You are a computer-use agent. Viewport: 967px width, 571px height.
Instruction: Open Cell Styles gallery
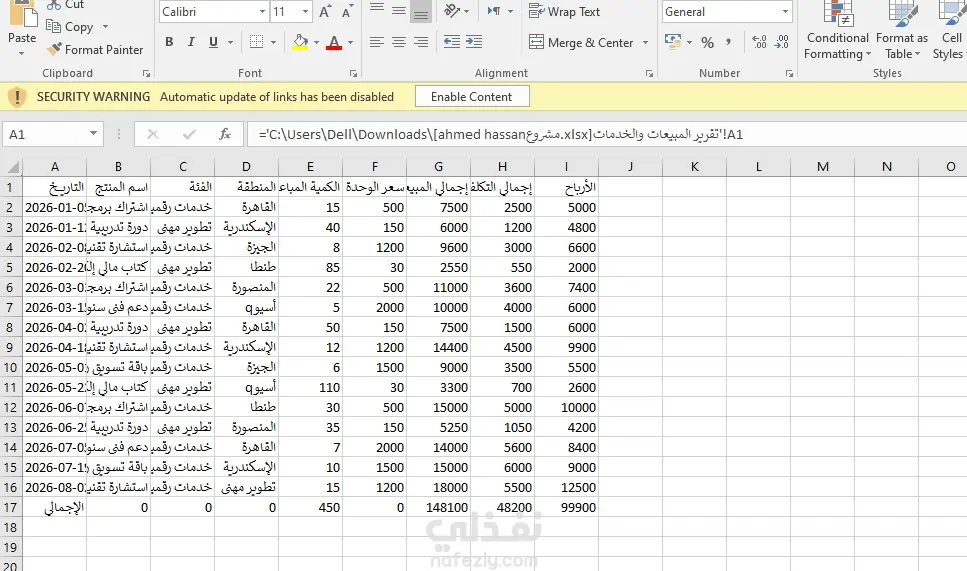click(950, 31)
